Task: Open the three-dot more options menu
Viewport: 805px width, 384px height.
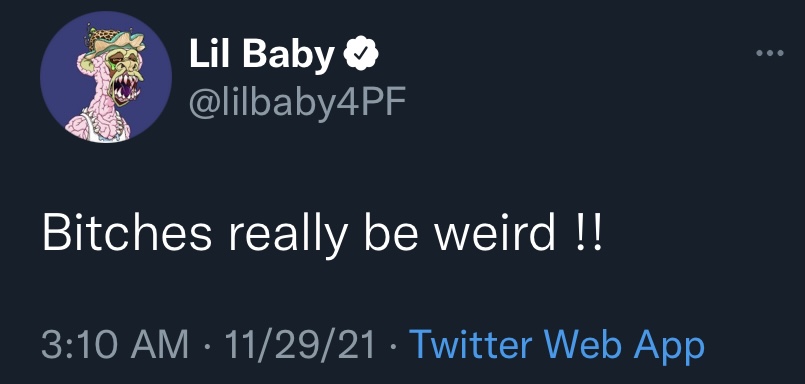Action: point(770,53)
